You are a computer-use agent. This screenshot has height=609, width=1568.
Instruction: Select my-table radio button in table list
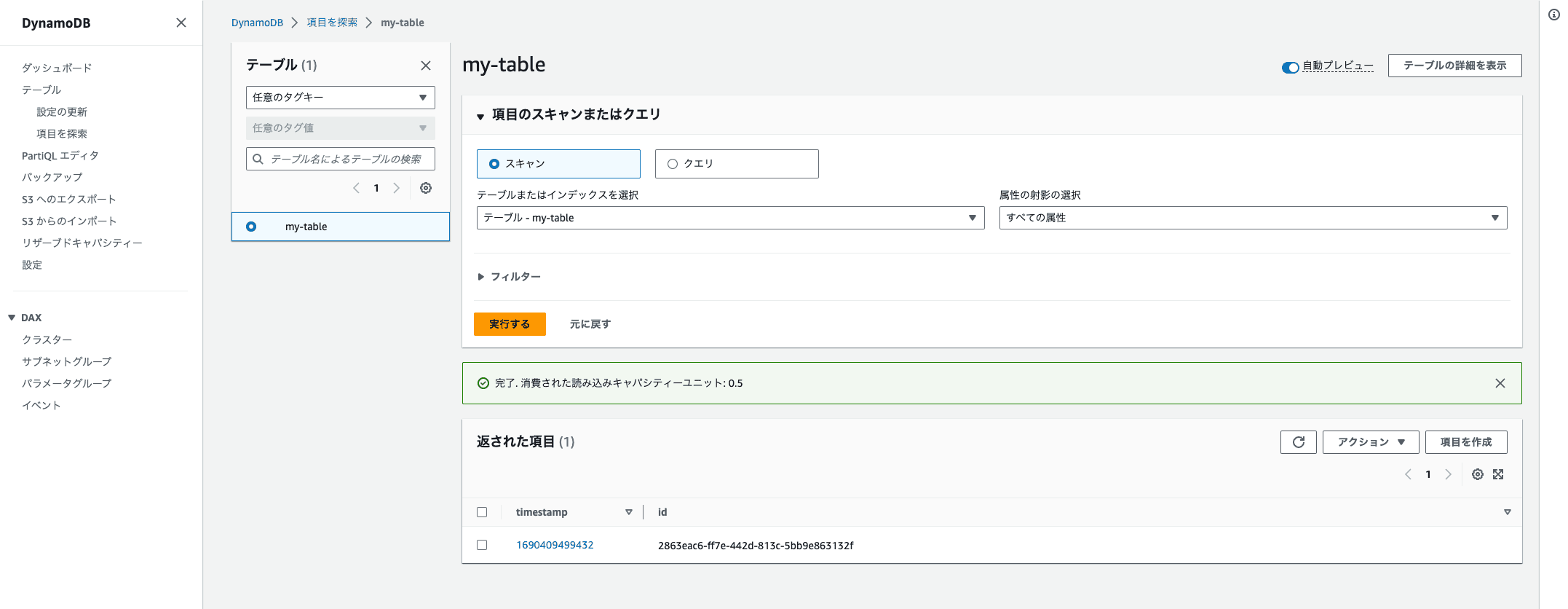click(x=251, y=227)
